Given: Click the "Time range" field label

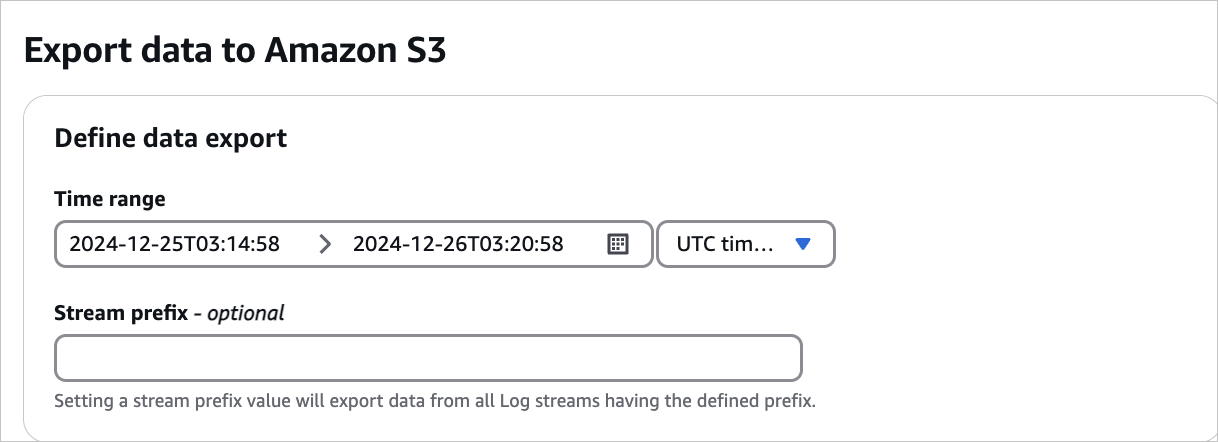Looking at the screenshot, I should point(110,199).
